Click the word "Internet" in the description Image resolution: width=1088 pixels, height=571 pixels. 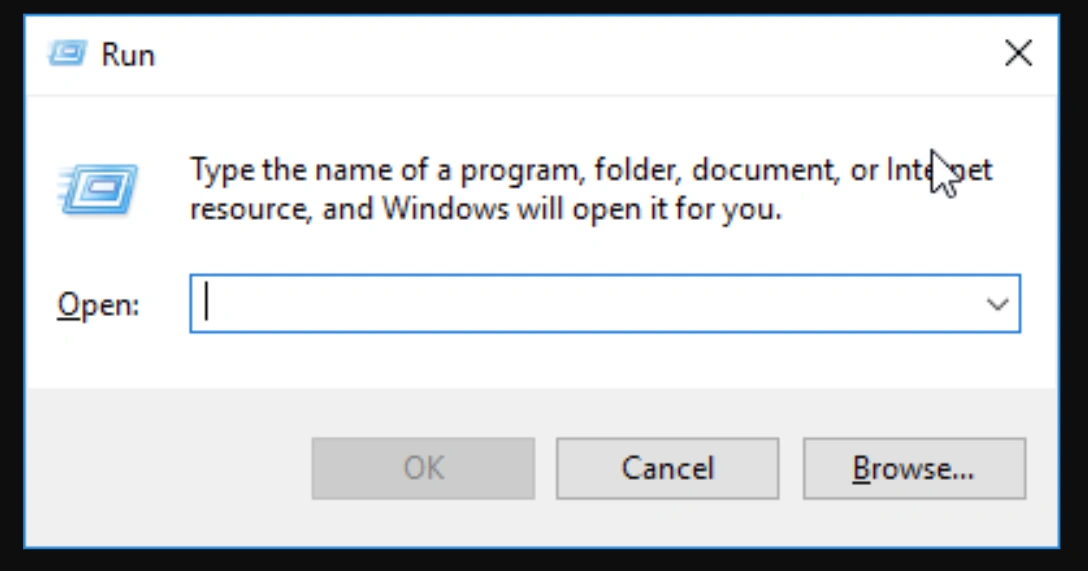click(939, 170)
